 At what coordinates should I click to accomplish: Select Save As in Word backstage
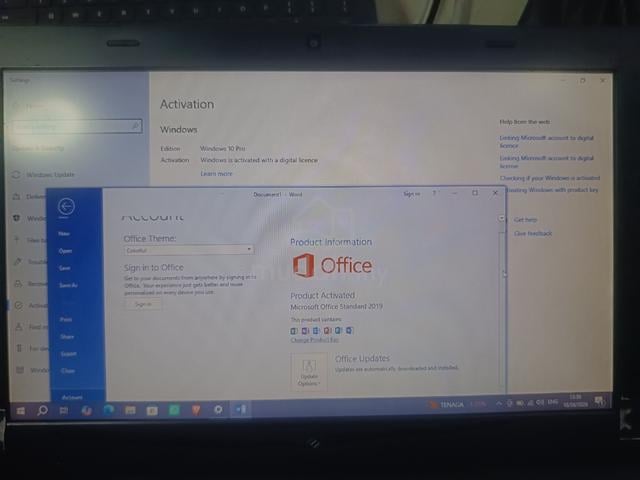[68, 285]
